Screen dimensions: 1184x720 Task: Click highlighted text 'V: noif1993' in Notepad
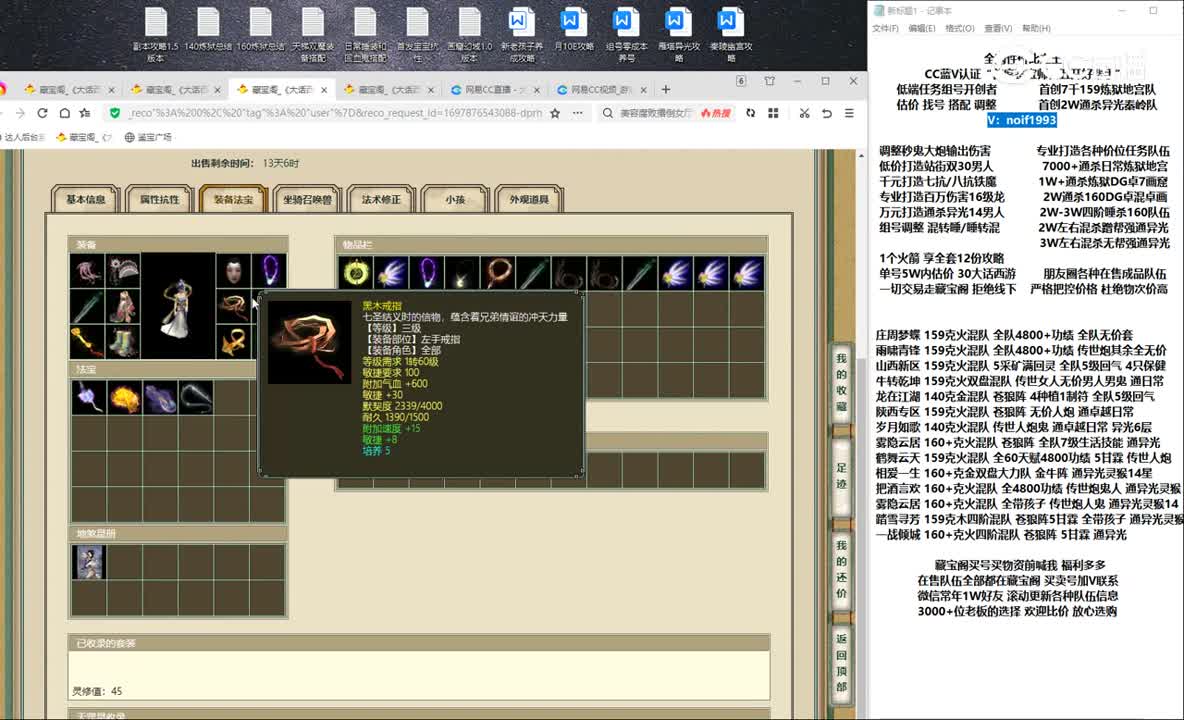click(1021, 120)
